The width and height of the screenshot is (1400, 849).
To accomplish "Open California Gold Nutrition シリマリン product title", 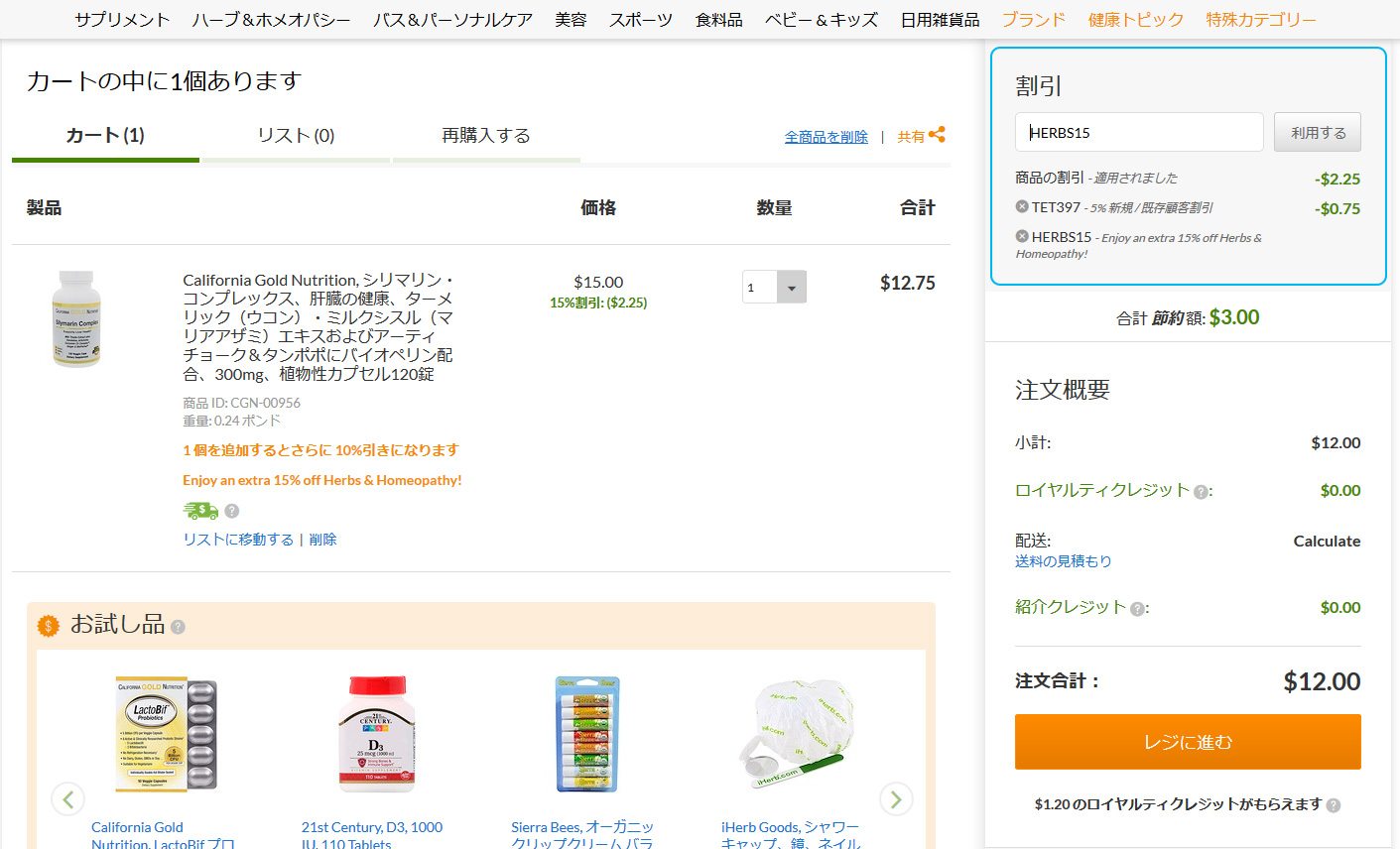I will tap(318, 327).
